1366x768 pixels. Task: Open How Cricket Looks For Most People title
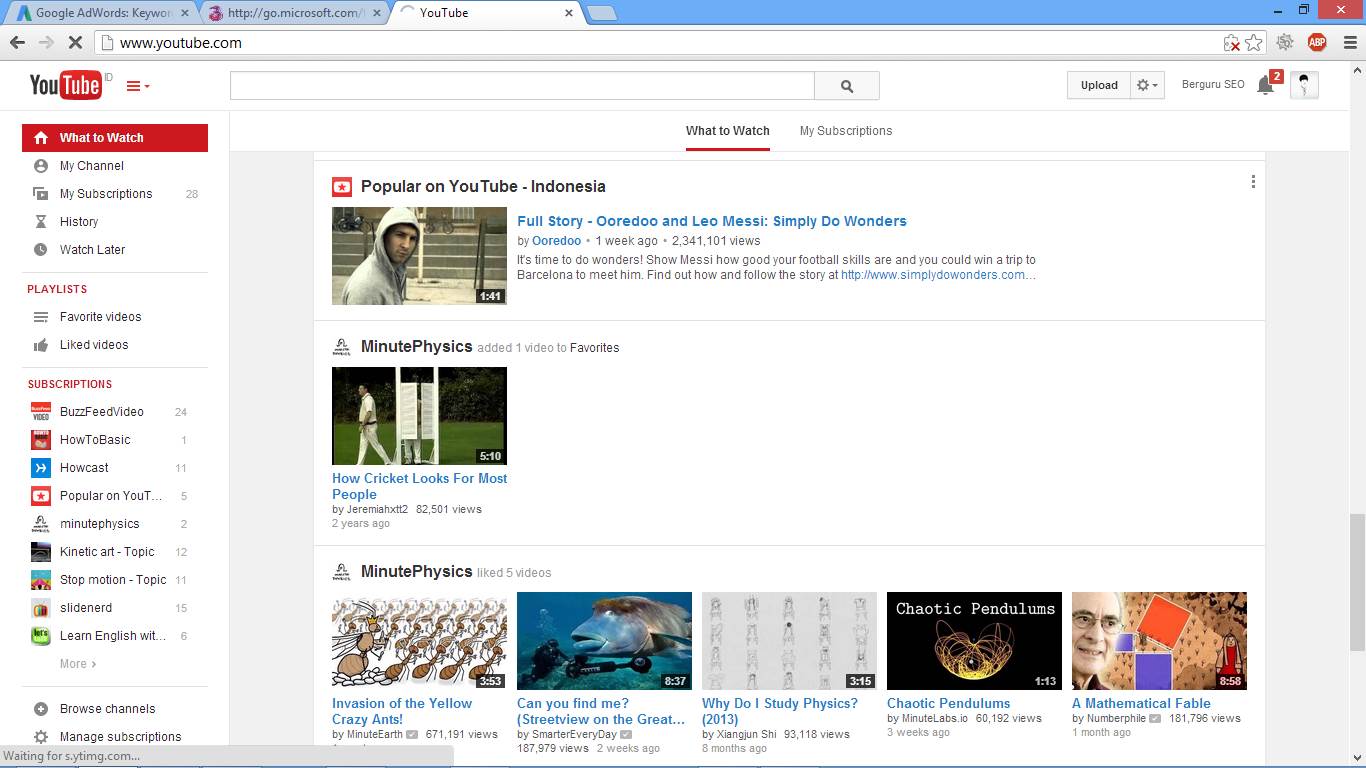point(420,486)
